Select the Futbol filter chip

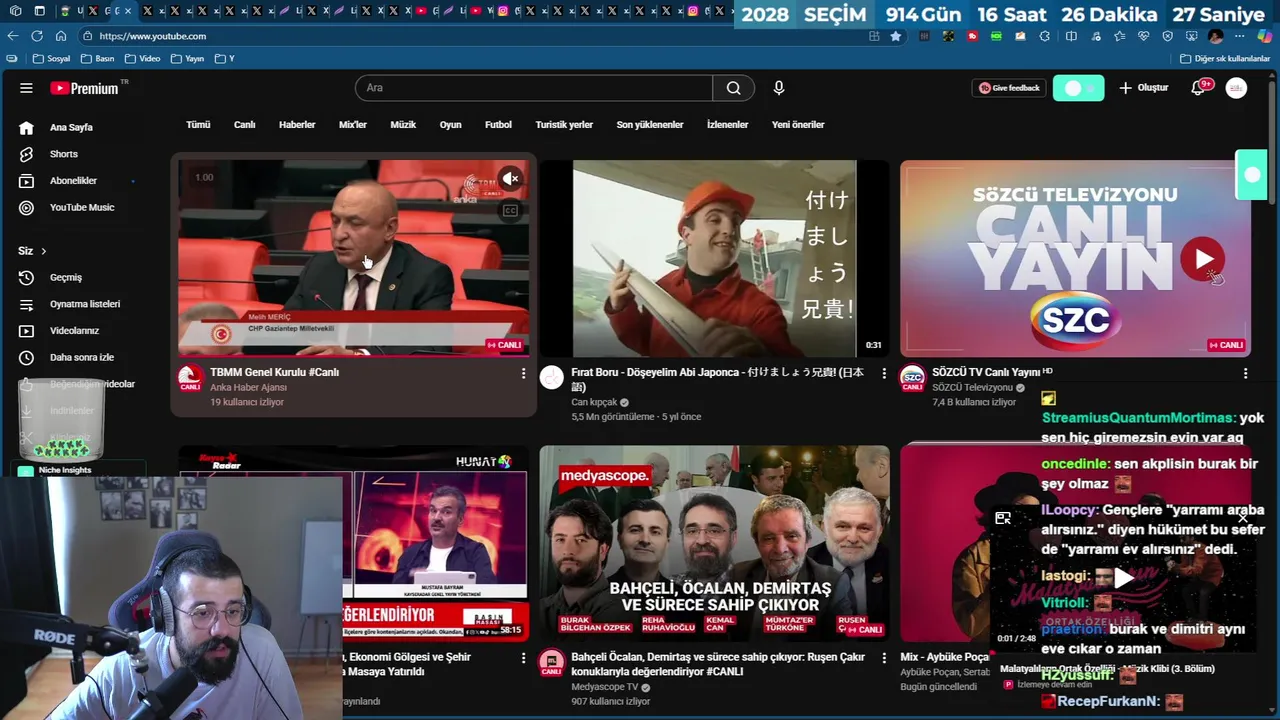click(x=498, y=125)
